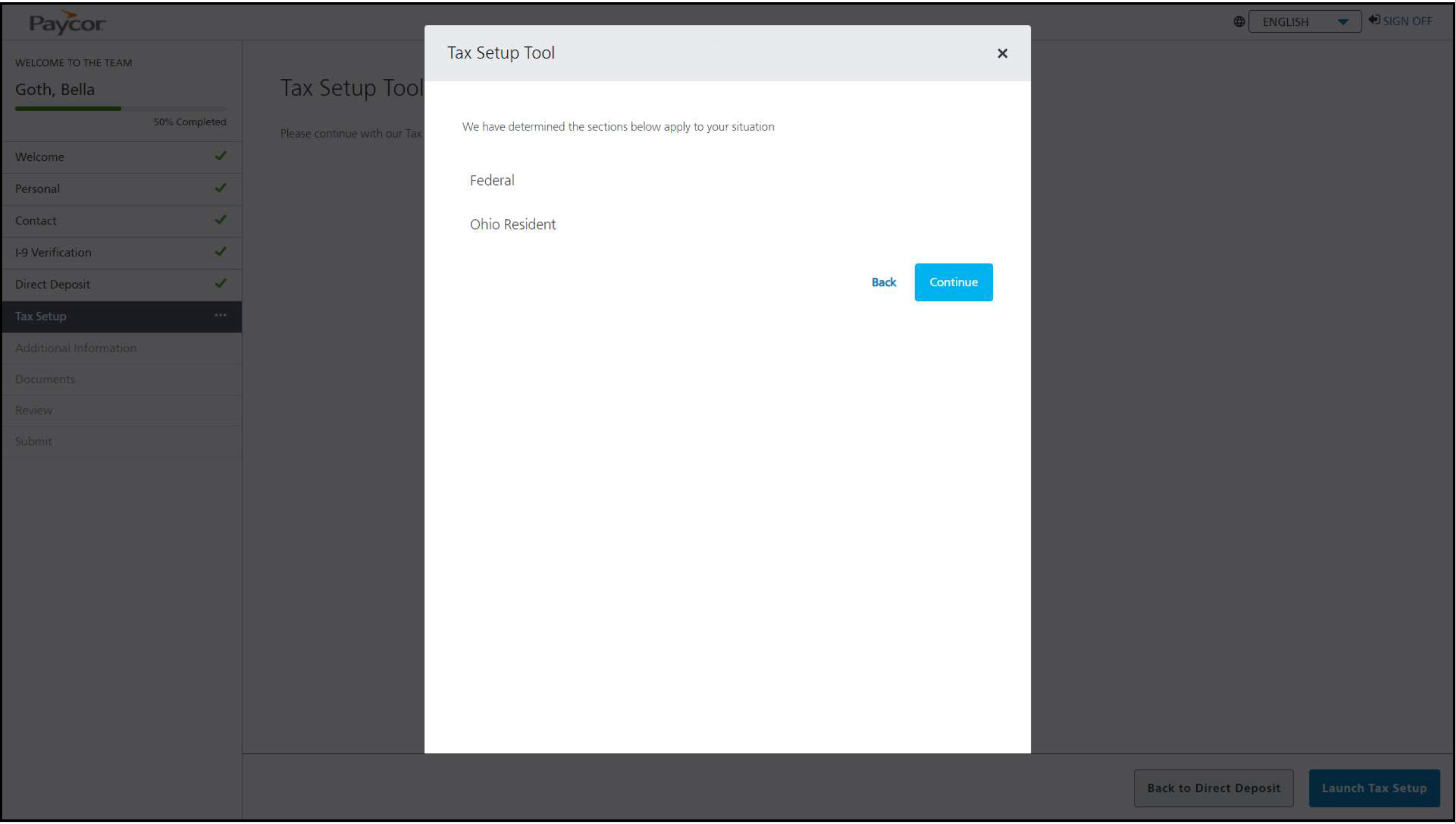
Task: Click the Launch Tax Setup button
Action: coord(1374,788)
